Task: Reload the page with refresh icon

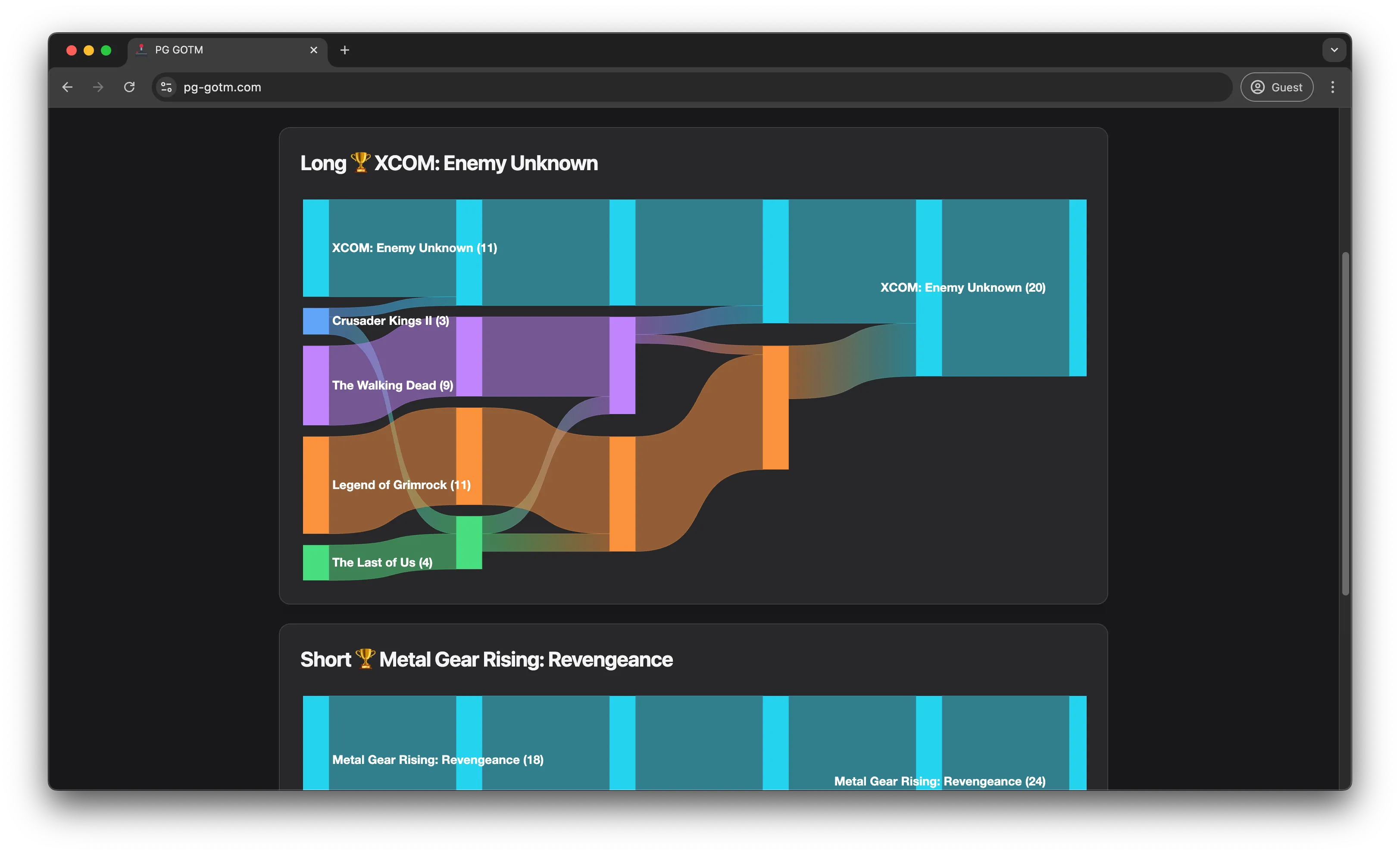Action: pyautogui.click(x=130, y=87)
